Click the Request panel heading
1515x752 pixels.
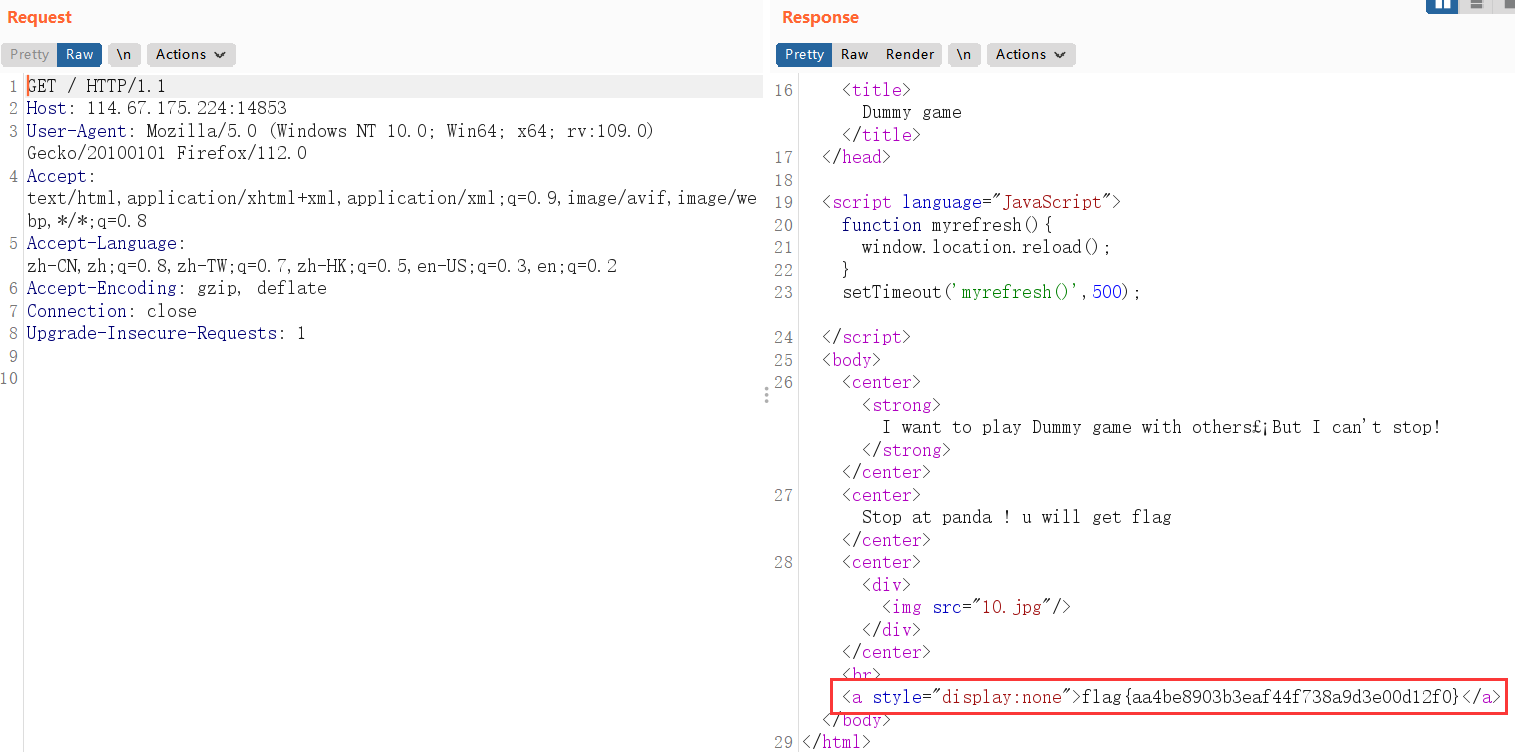40,17
